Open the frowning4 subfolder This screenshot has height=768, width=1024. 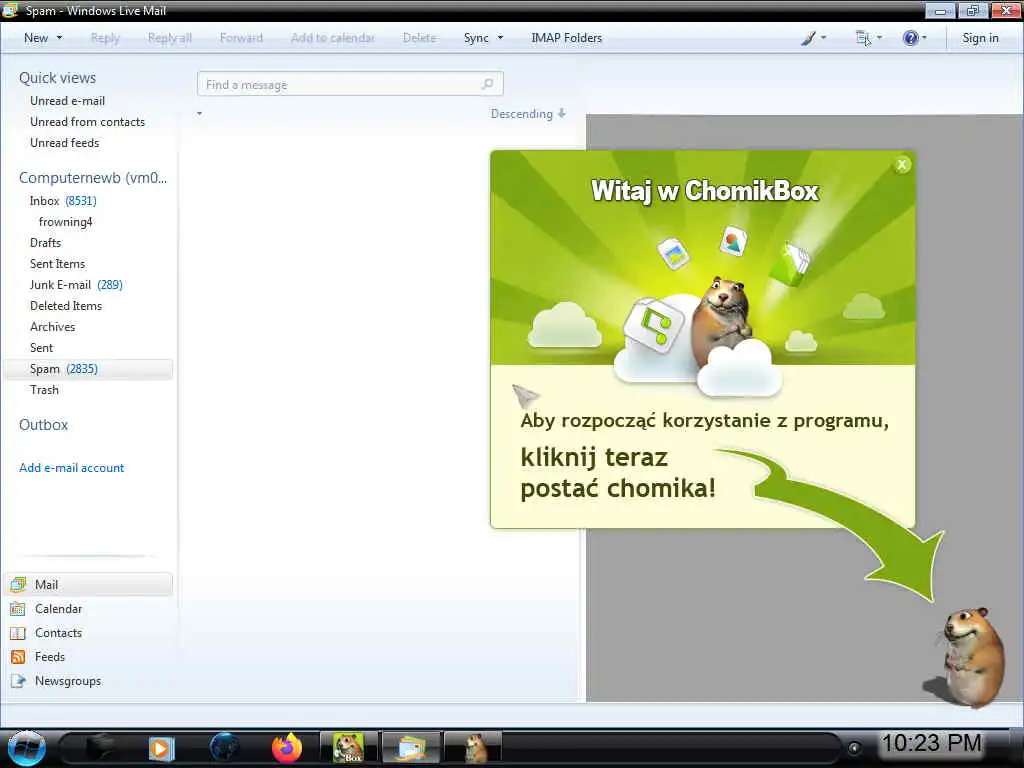pos(65,222)
